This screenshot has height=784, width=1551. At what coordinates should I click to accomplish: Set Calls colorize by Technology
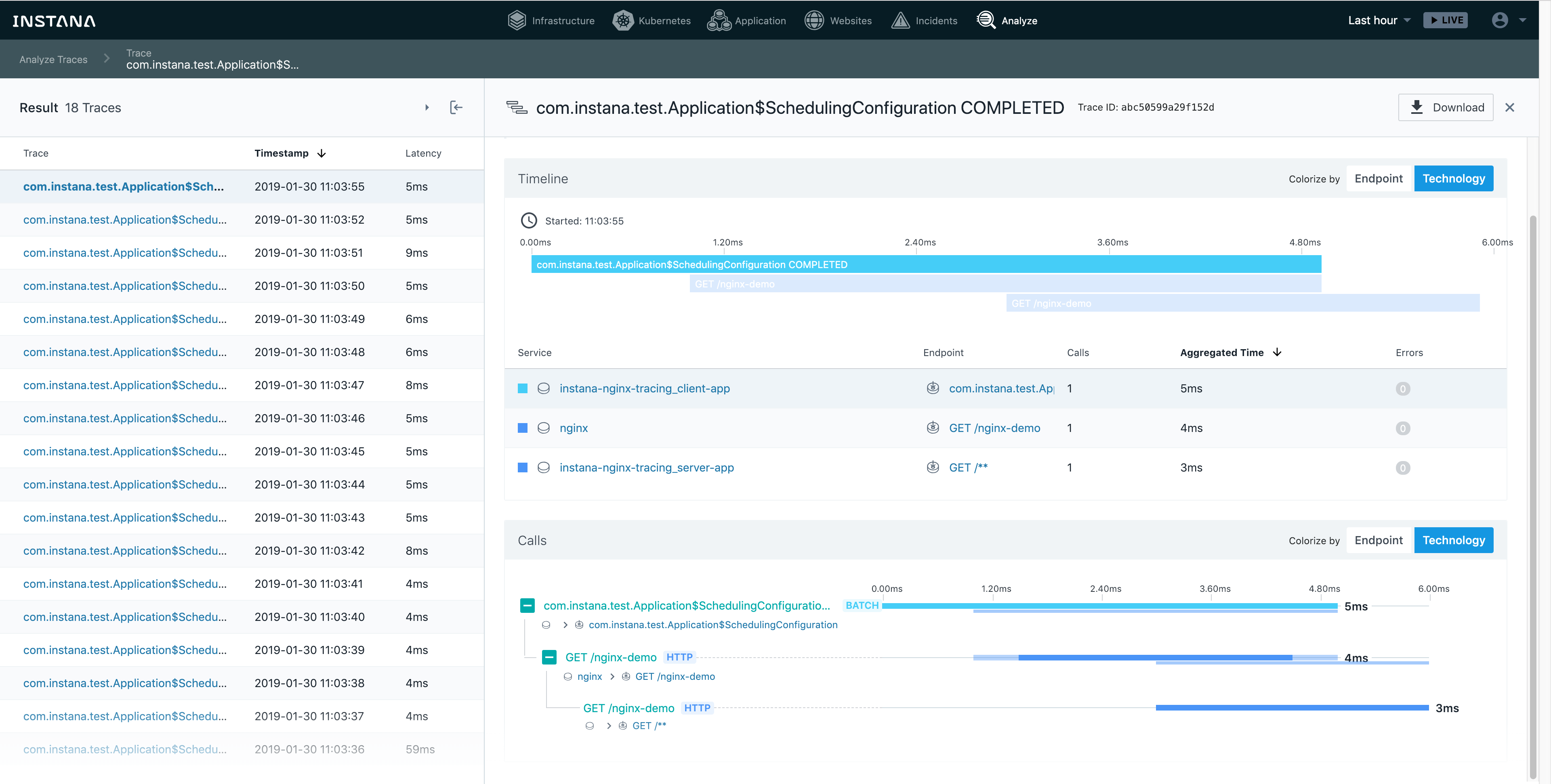(1453, 540)
